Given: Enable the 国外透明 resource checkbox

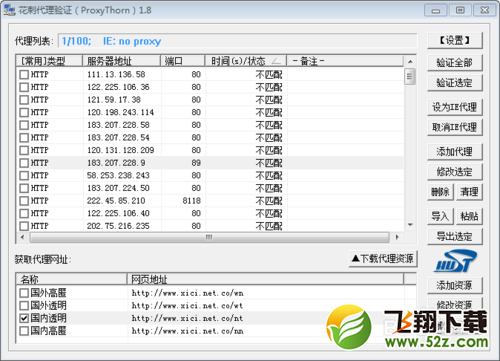Looking at the screenshot, I should coord(24,306).
